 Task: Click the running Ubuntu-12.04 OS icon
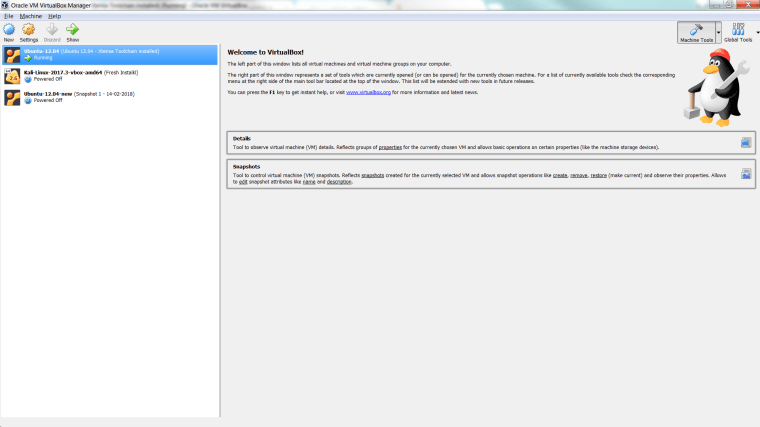(12, 55)
